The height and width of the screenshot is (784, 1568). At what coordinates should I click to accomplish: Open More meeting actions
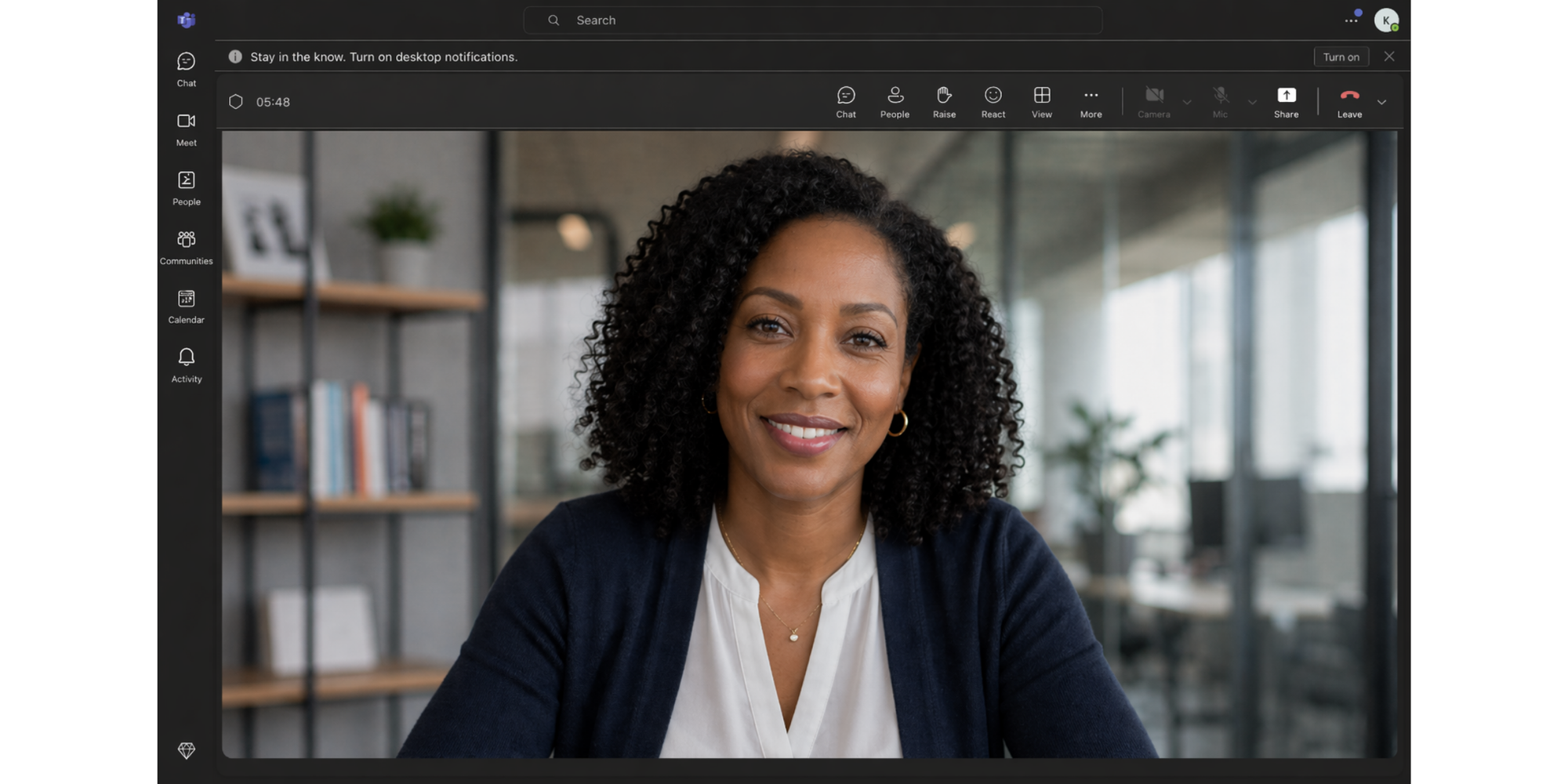pyautogui.click(x=1091, y=103)
